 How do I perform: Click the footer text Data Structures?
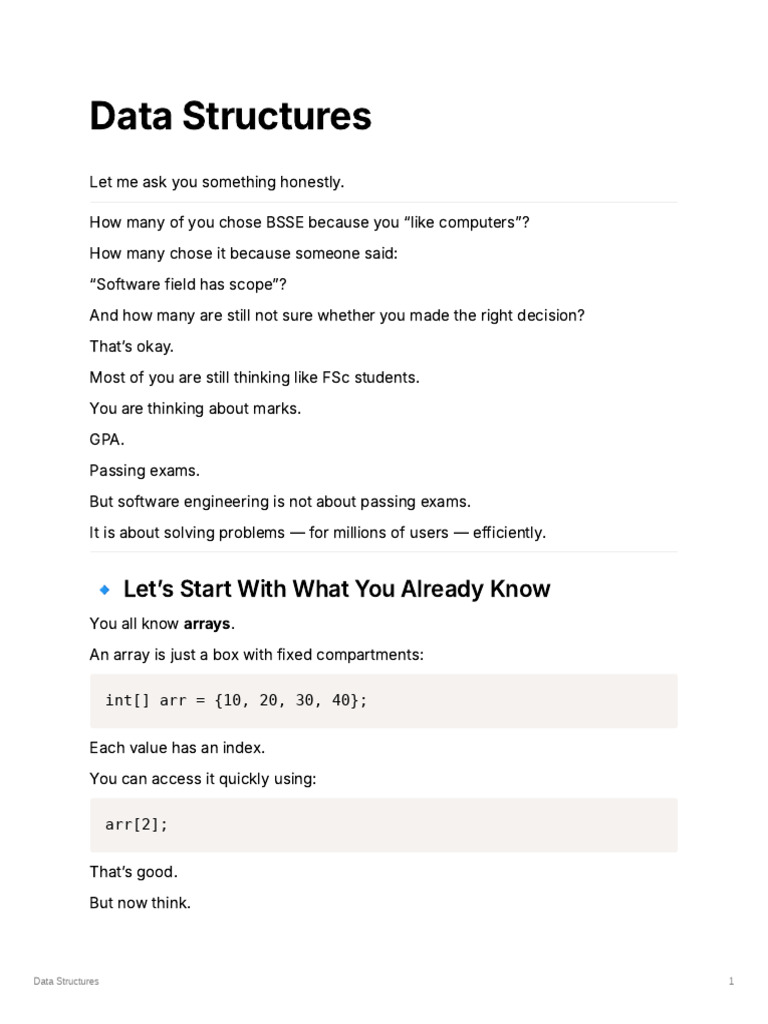coord(66,981)
